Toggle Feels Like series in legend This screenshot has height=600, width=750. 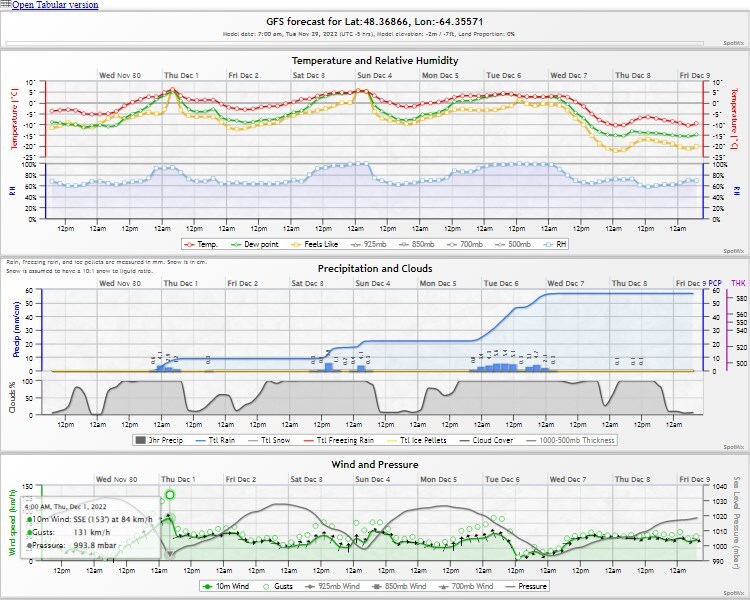[x=314, y=244]
